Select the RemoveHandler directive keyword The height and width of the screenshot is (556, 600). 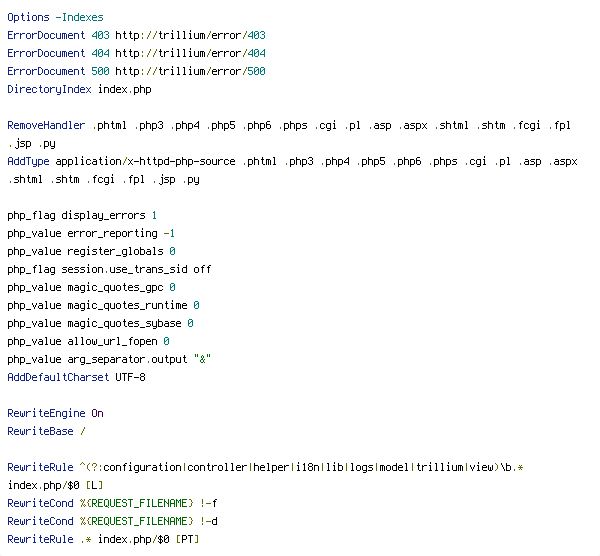[x=46, y=125]
